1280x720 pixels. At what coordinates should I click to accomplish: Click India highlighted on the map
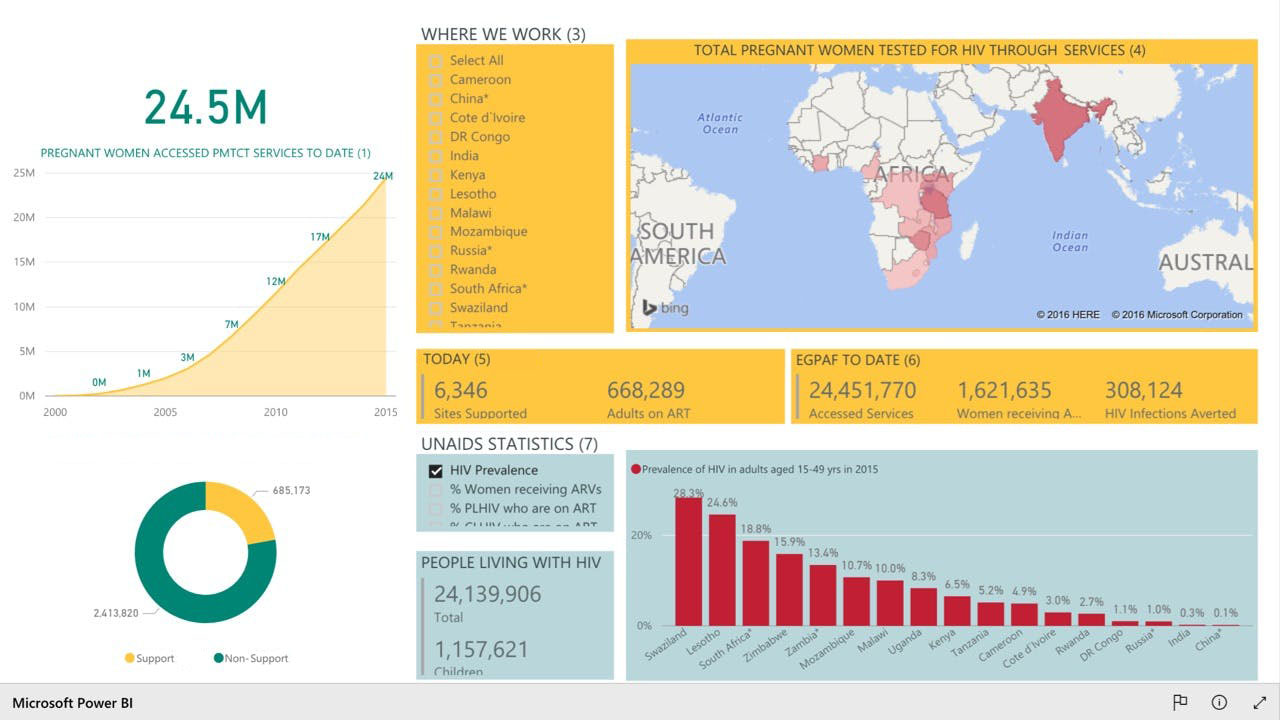pyautogui.click(x=1064, y=118)
